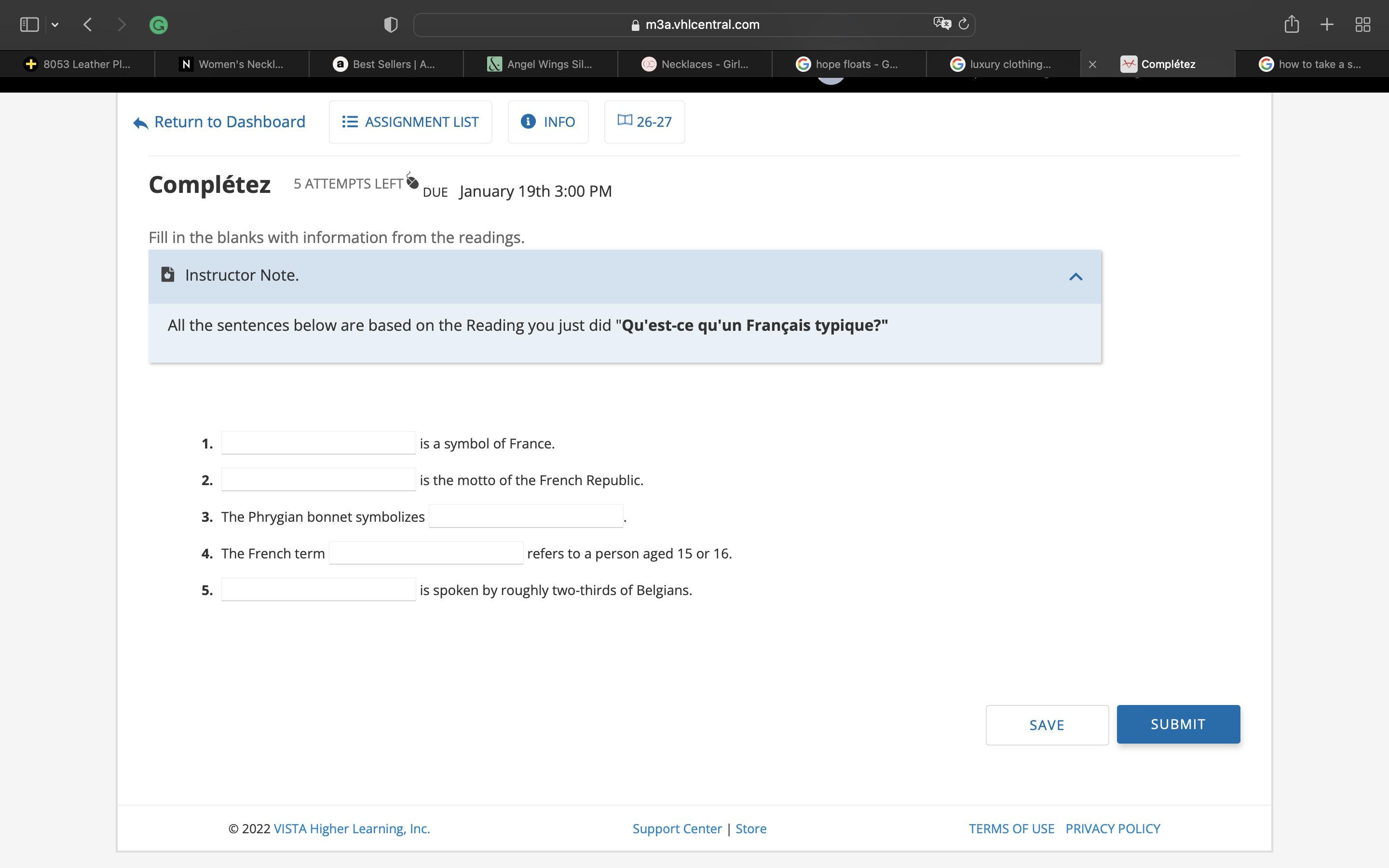Screen dimensions: 1389x868
Task: Collapse the Instructor Note panel chevron
Action: tap(1076, 277)
